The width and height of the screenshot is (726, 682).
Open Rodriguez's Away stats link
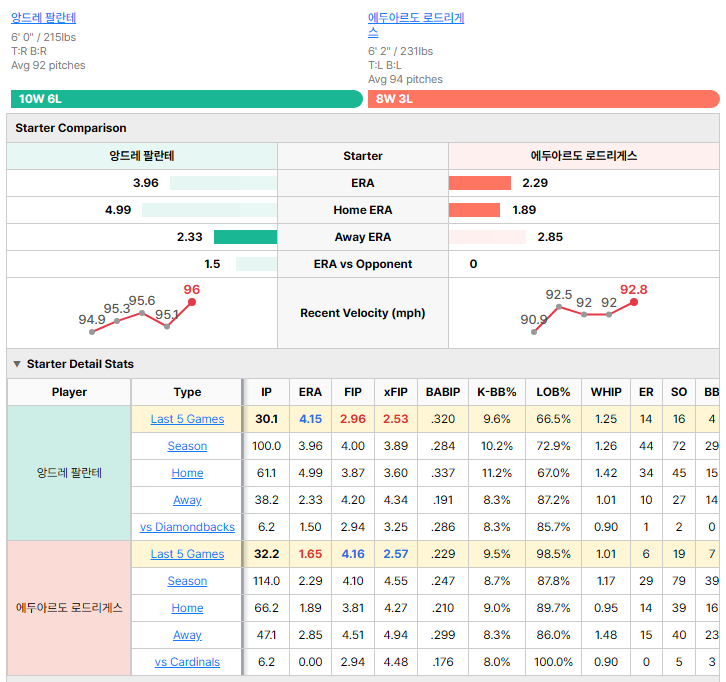187,635
